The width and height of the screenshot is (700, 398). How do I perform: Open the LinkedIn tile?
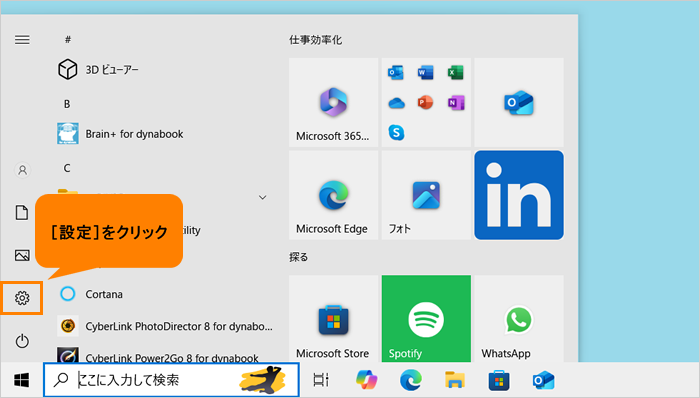519,195
